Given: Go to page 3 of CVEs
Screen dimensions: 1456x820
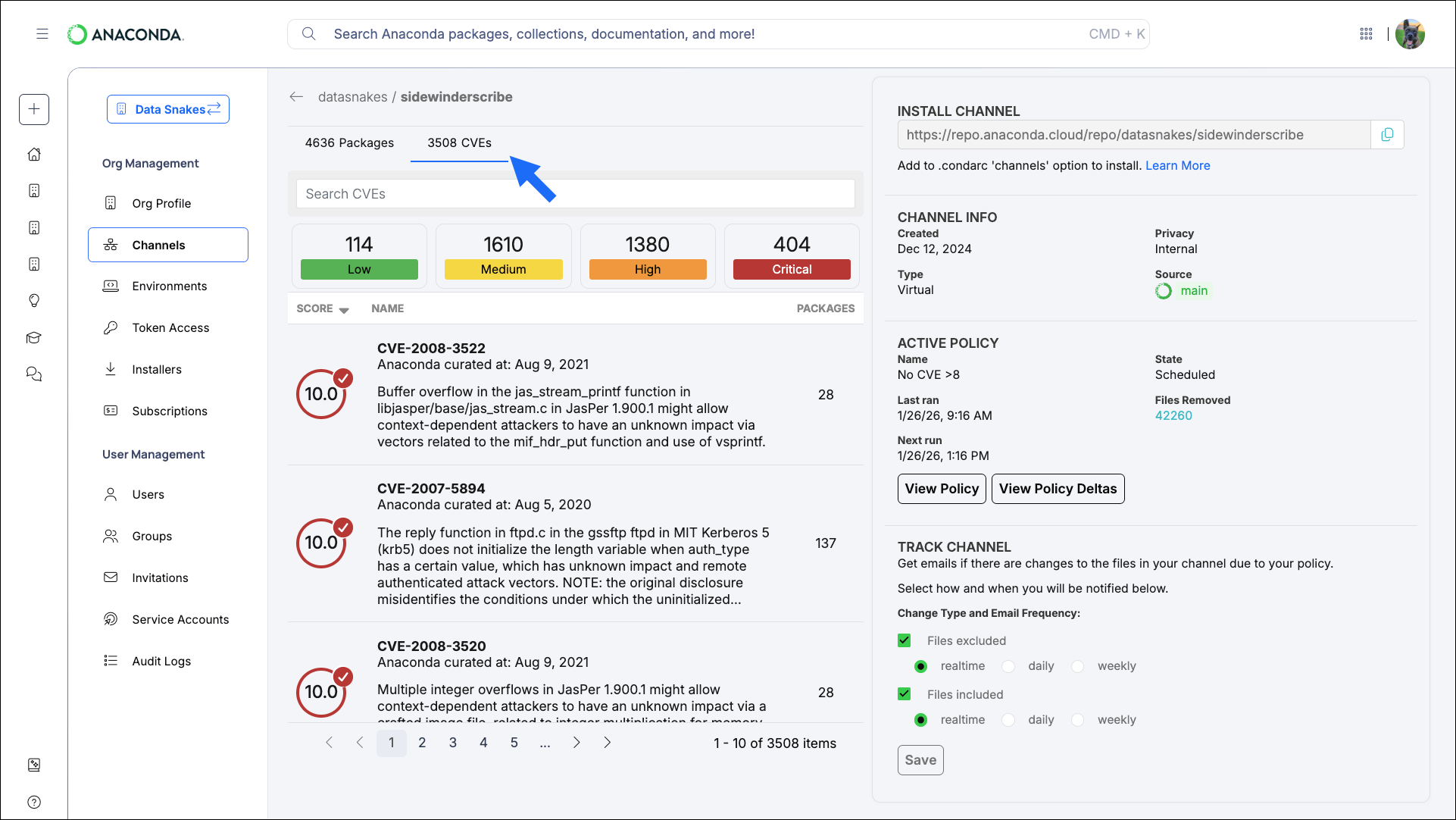Looking at the screenshot, I should [x=453, y=743].
